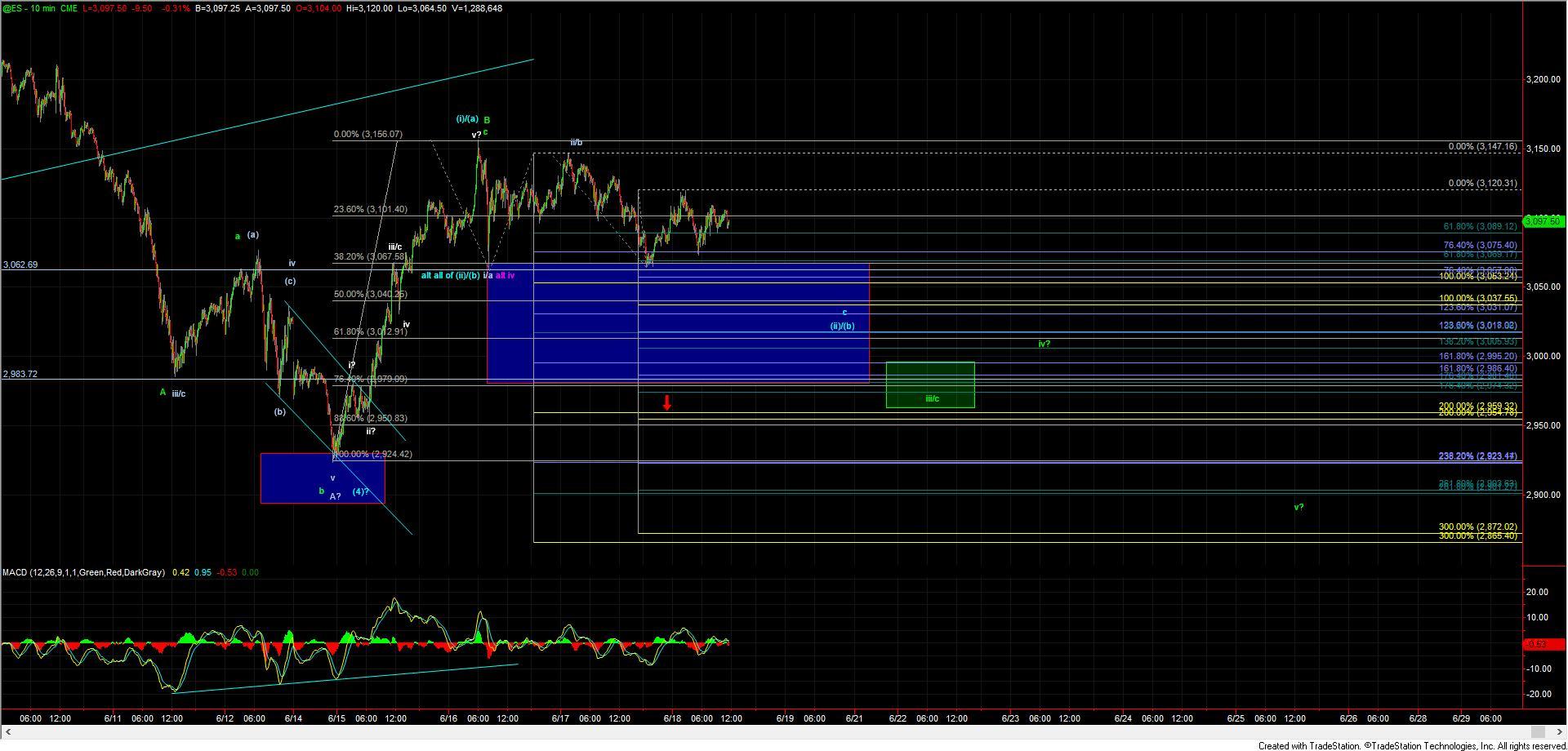1568x751 pixels.
Task: Click the scrollbar right arrow button
Action: (1560, 732)
